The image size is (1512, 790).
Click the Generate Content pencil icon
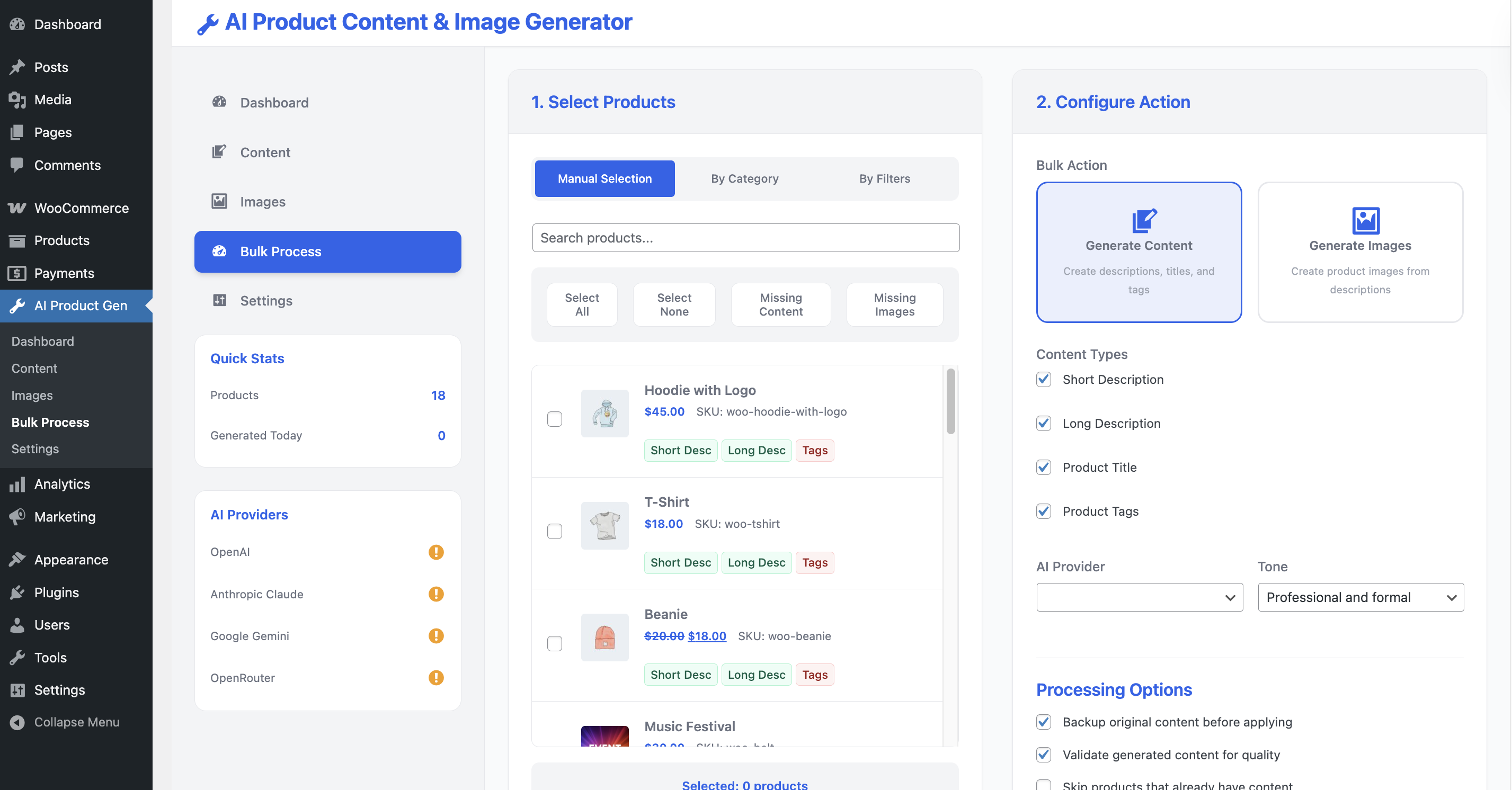pos(1143,220)
